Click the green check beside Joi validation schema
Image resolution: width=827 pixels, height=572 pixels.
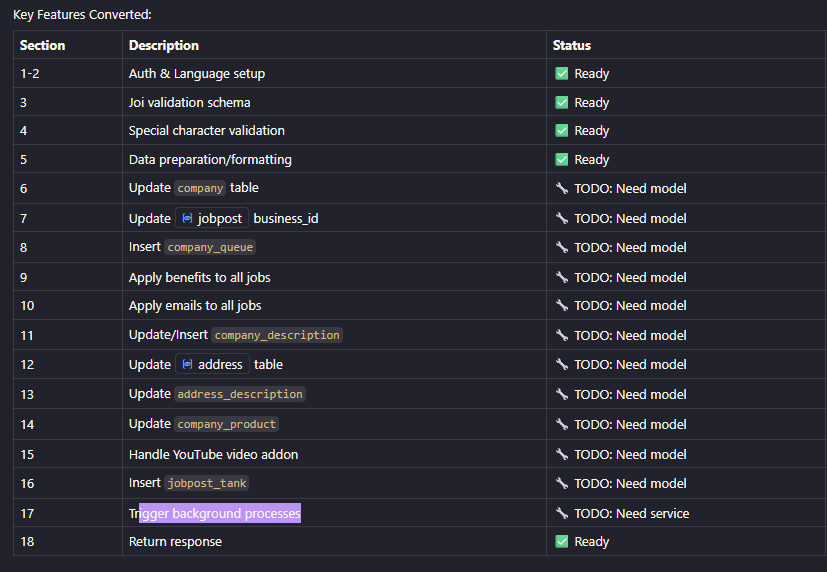562,102
